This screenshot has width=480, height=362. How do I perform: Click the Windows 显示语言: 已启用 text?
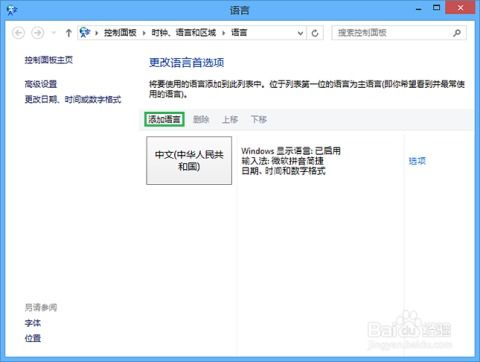pos(291,151)
